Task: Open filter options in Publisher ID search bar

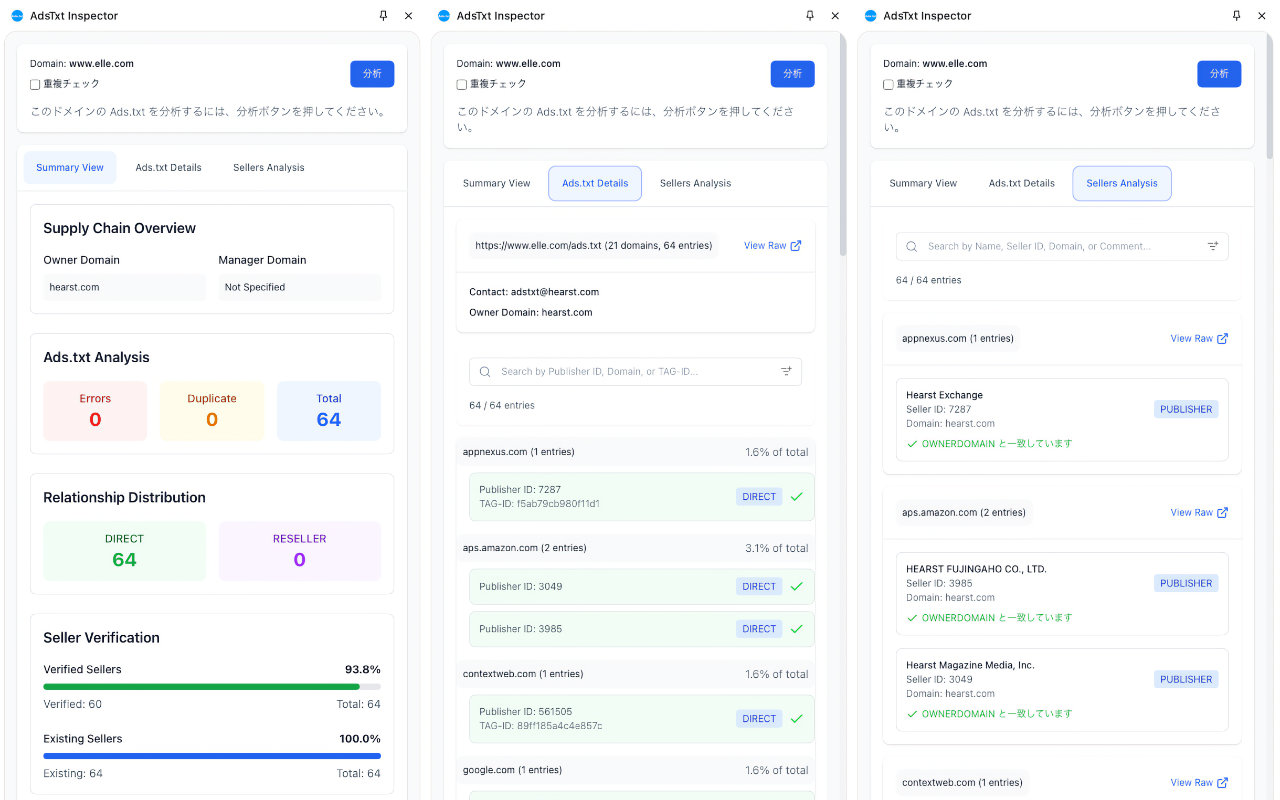Action: 786,372
